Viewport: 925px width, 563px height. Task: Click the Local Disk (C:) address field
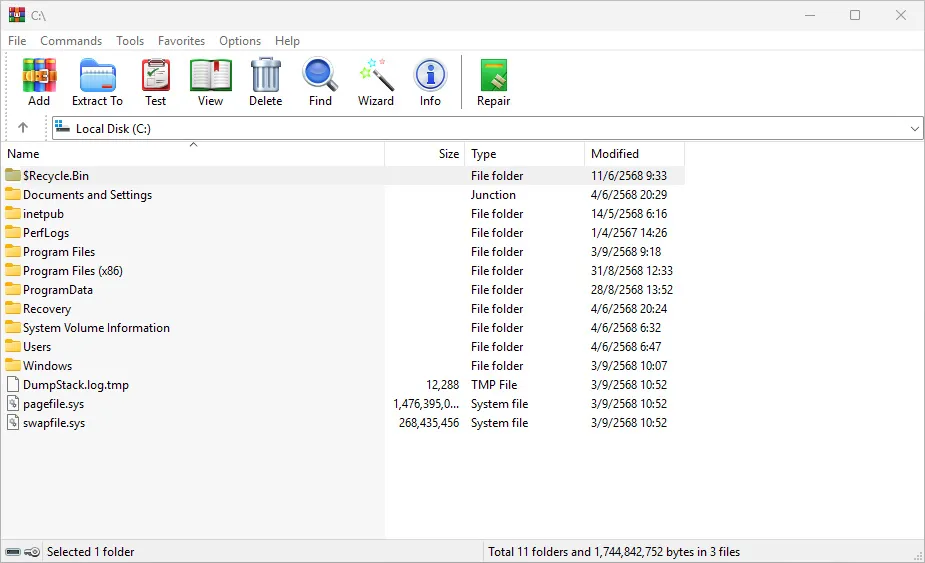tap(487, 129)
